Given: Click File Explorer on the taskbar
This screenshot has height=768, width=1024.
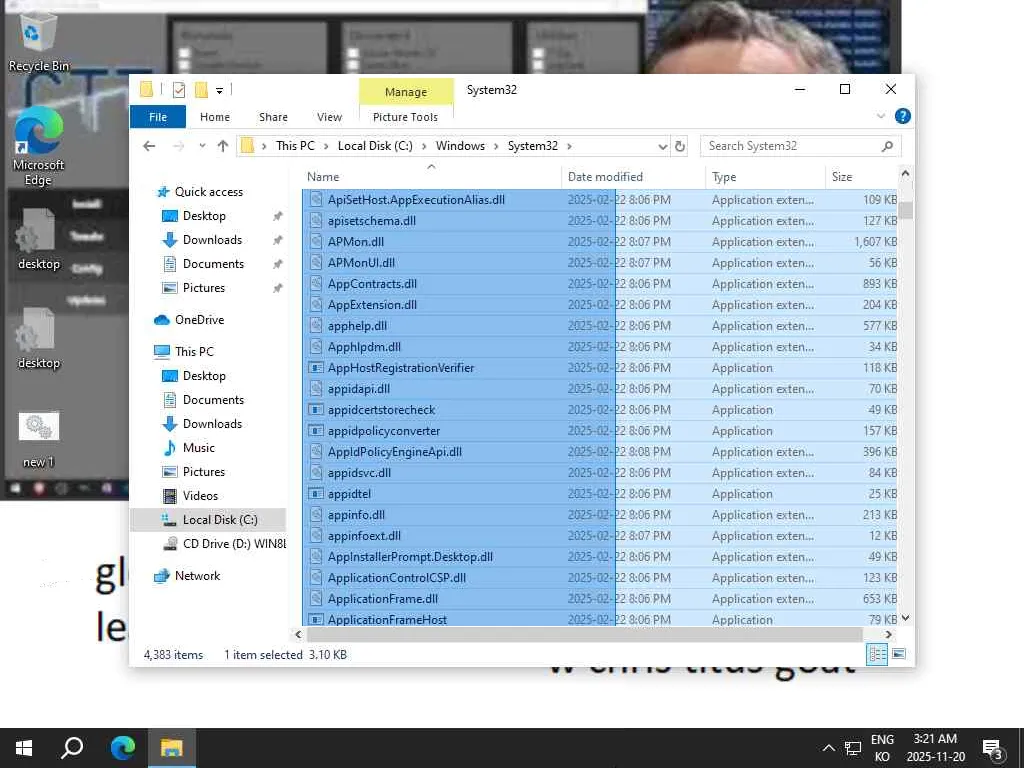Looking at the screenshot, I should tap(172, 748).
